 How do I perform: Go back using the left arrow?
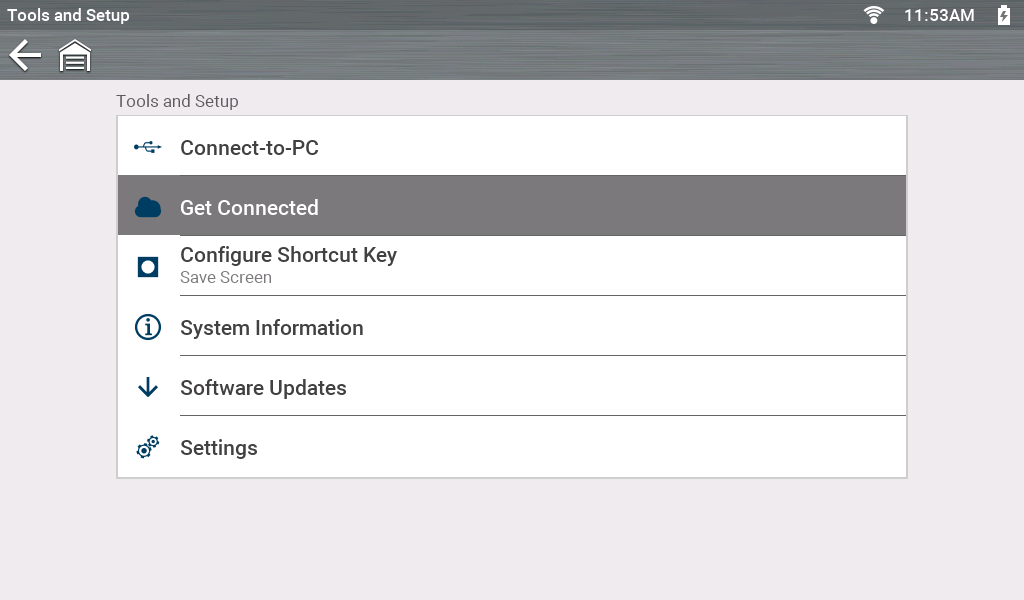point(25,56)
